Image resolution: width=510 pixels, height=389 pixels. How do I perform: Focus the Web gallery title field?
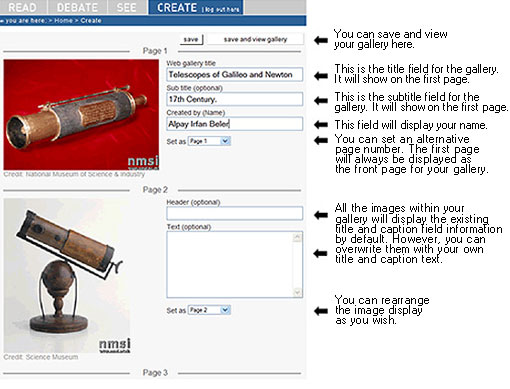pyautogui.click(x=235, y=74)
